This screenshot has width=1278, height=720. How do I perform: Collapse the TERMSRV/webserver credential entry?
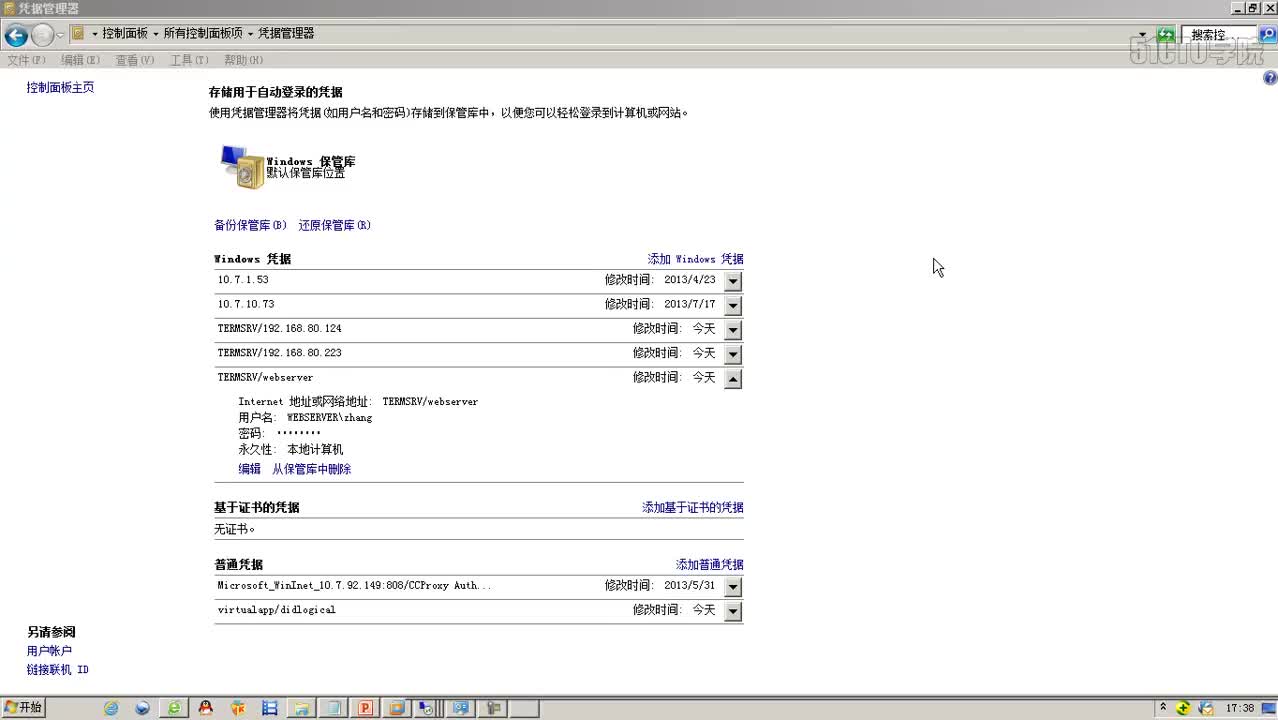(733, 379)
